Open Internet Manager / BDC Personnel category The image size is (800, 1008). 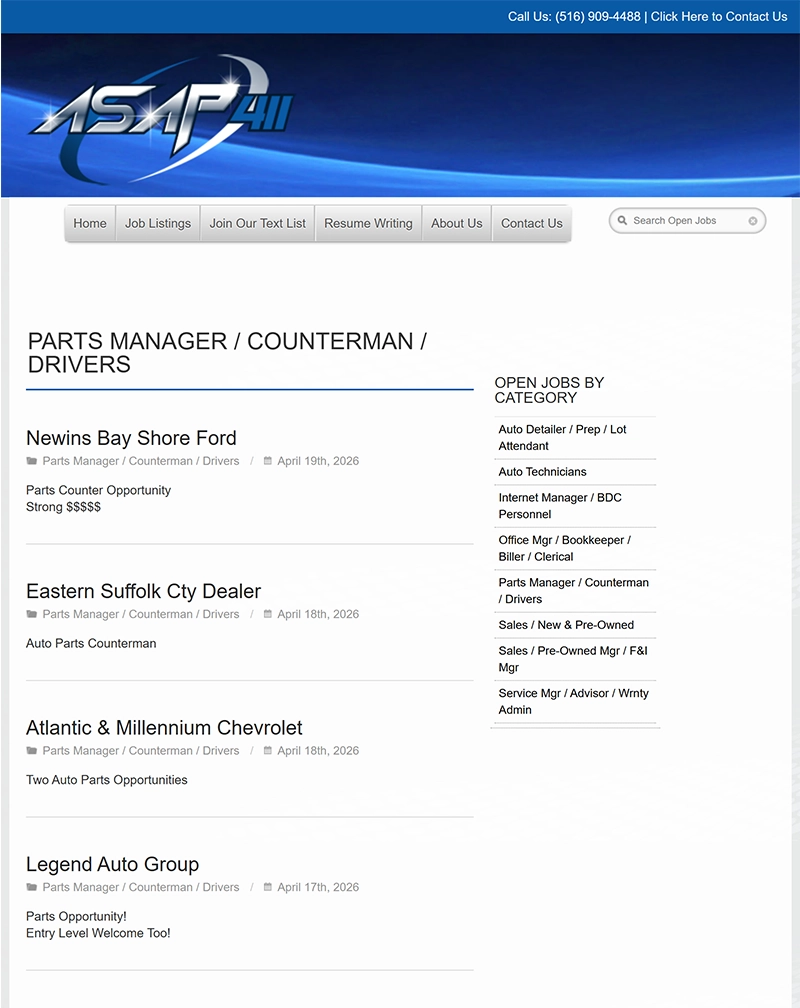[x=559, y=506]
